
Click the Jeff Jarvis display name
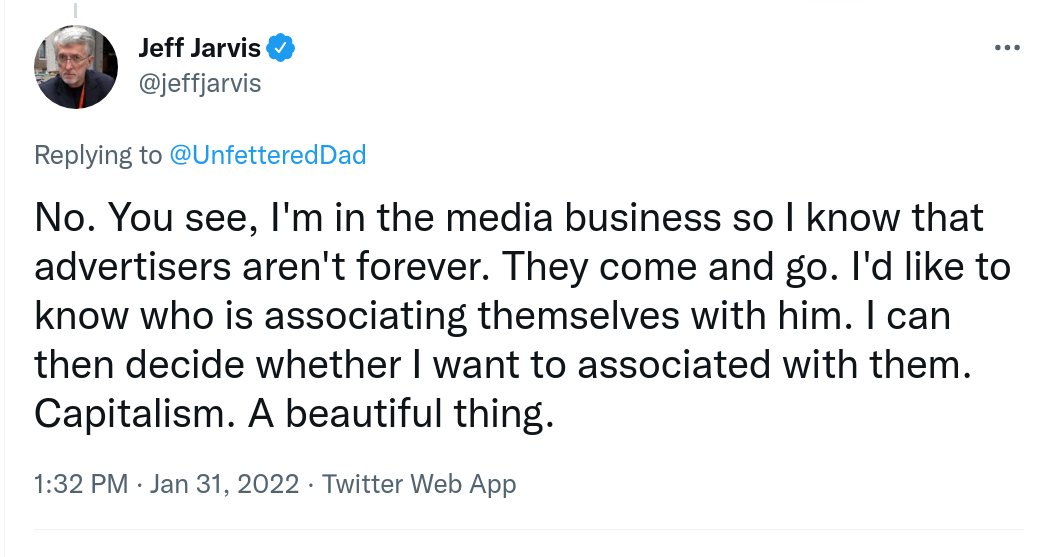(200, 47)
